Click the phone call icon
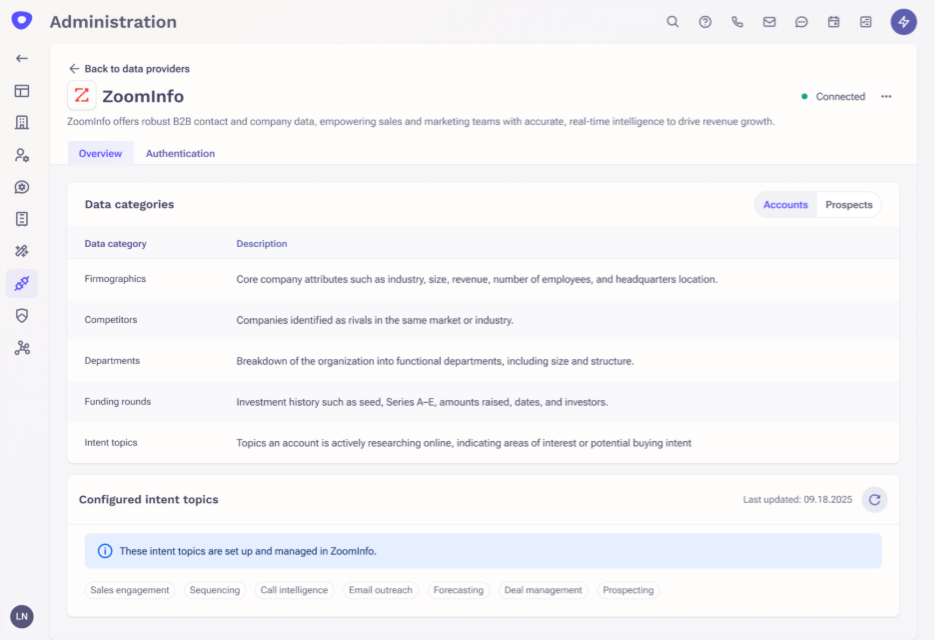 pyautogui.click(x=737, y=22)
